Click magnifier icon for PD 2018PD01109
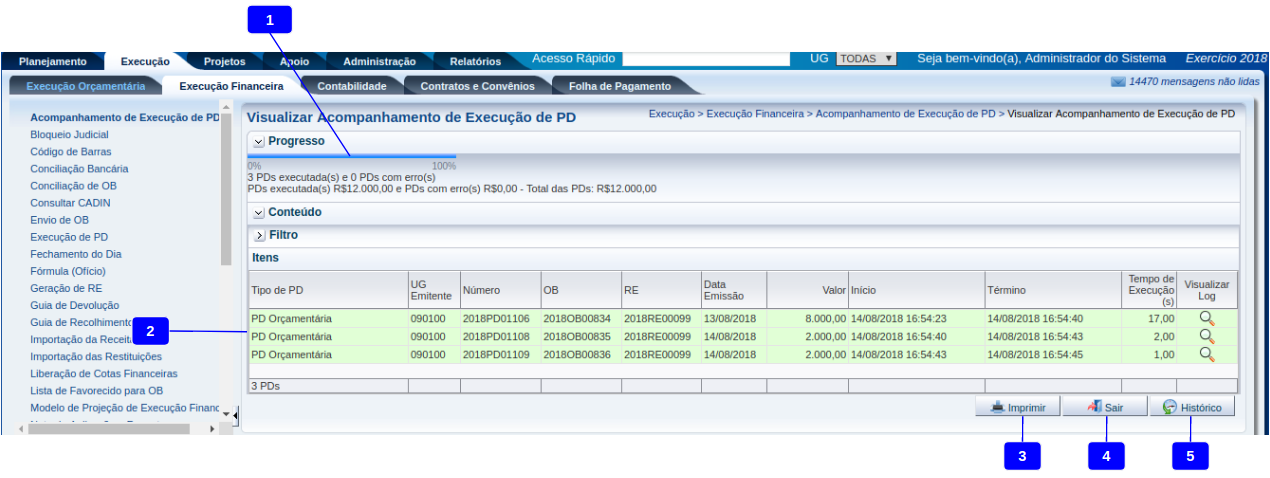The image size is (1270, 478). point(1206,354)
